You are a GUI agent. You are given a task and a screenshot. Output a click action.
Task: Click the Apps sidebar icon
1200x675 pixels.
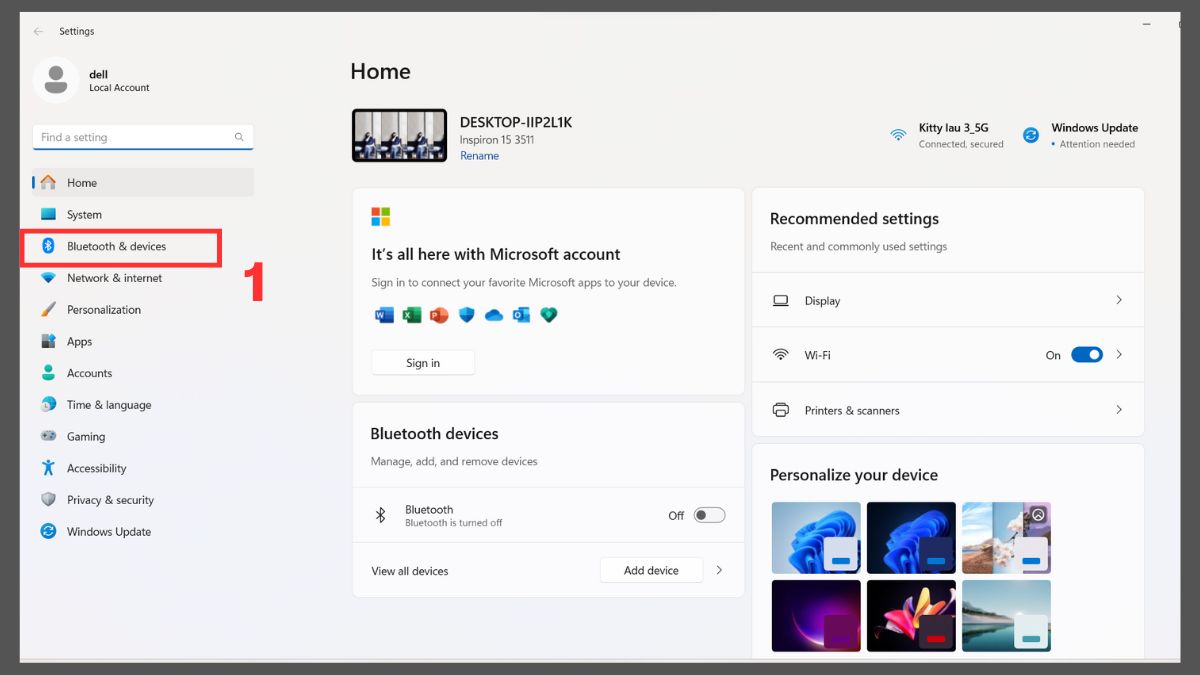click(x=48, y=341)
